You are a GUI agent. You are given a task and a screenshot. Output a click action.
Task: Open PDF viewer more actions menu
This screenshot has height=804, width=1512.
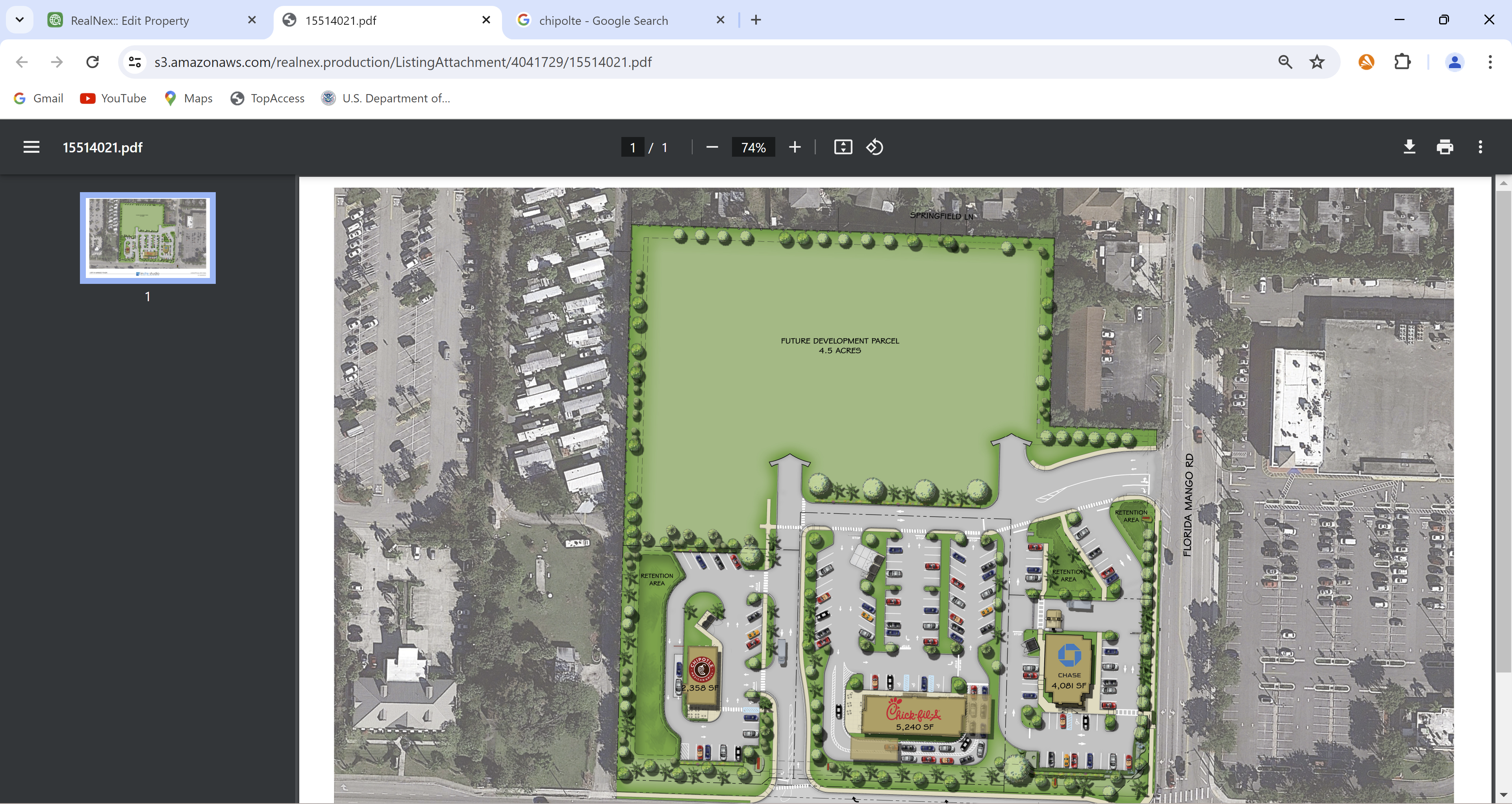pyautogui.click(x=1480, y=147)
